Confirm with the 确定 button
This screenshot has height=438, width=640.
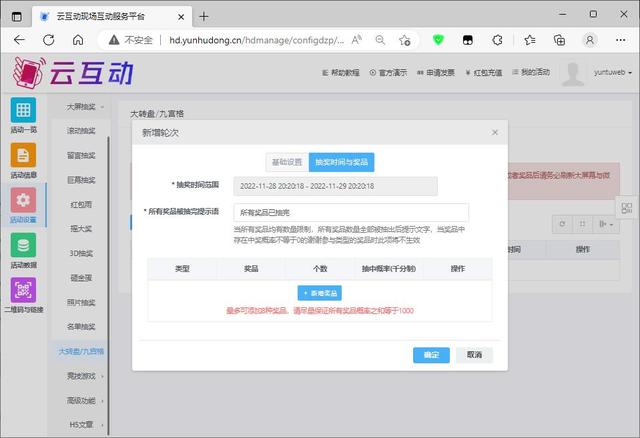[431, 355]
